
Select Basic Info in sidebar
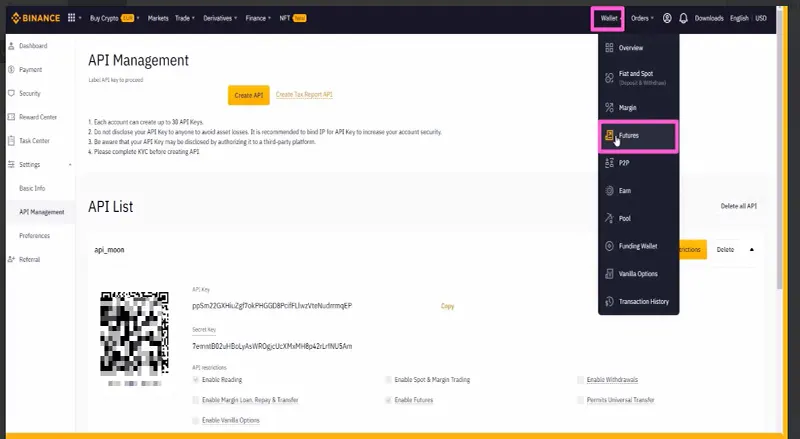click(x=32, y=188)
